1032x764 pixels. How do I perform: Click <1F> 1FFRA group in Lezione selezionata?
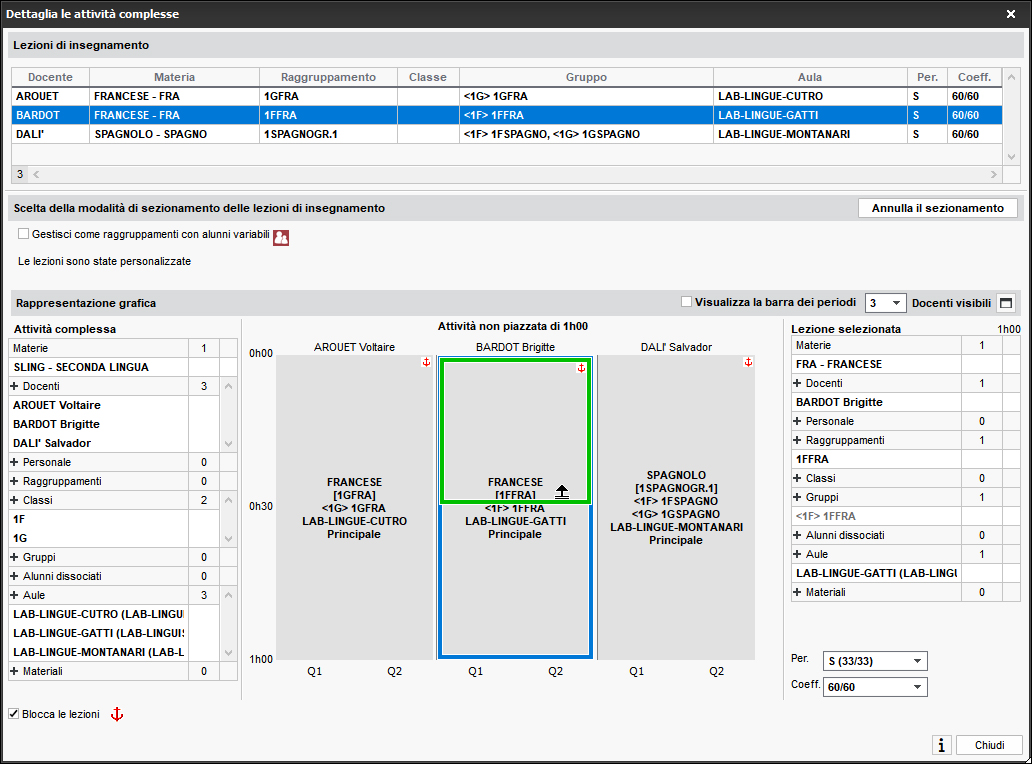coord(877,517)
